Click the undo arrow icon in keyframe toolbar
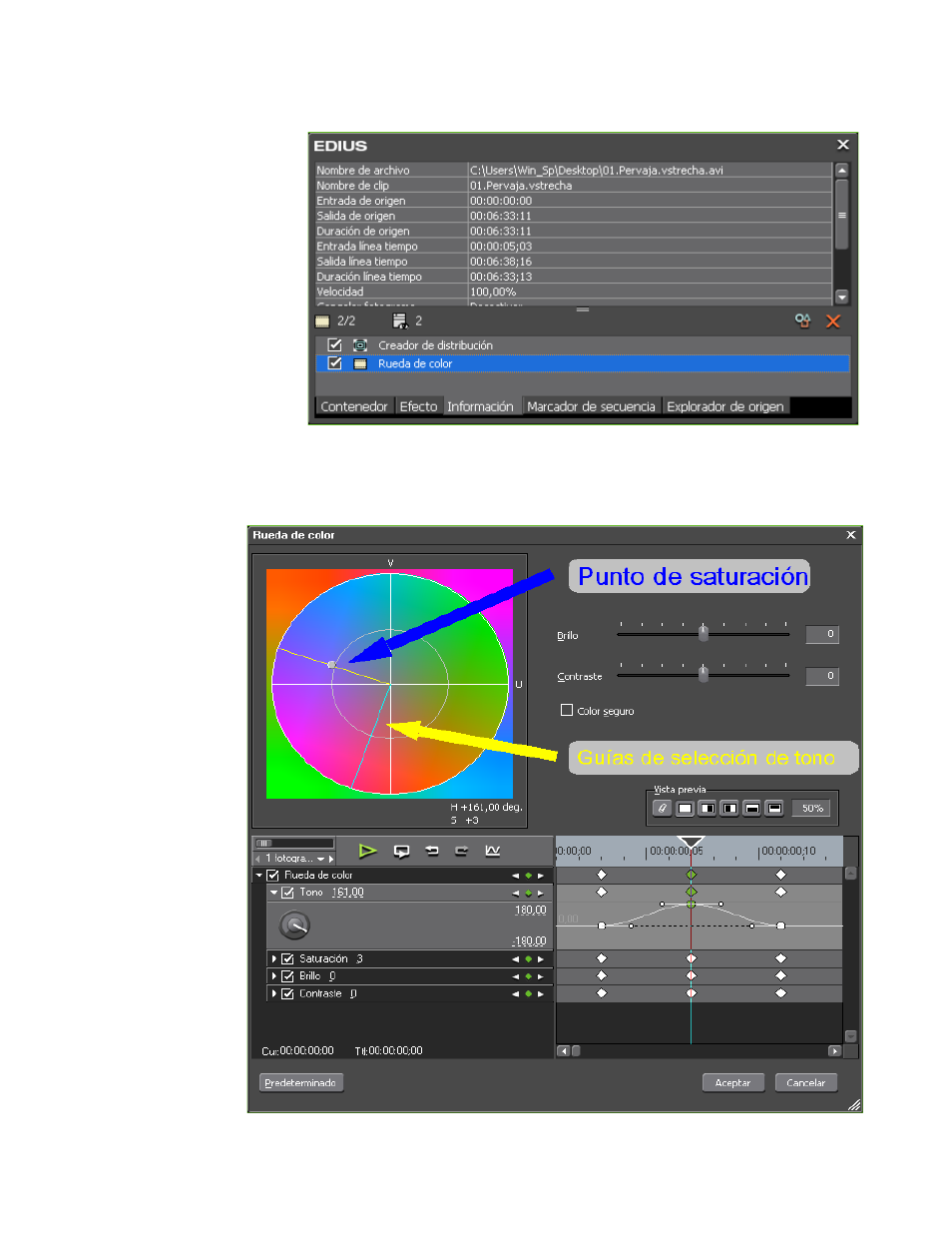This screenshot has width=952, height=1233. point(432,851)
